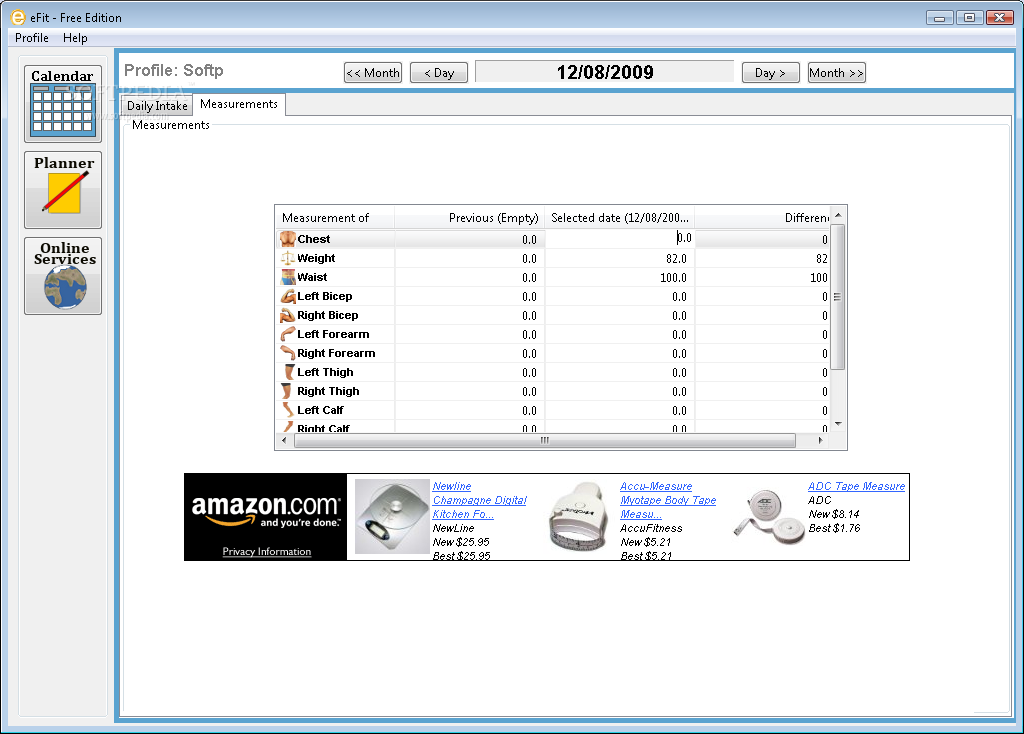The image size is (1024, 734).
Task: Click the Right Forearm icon
Action: pos(287,353)
